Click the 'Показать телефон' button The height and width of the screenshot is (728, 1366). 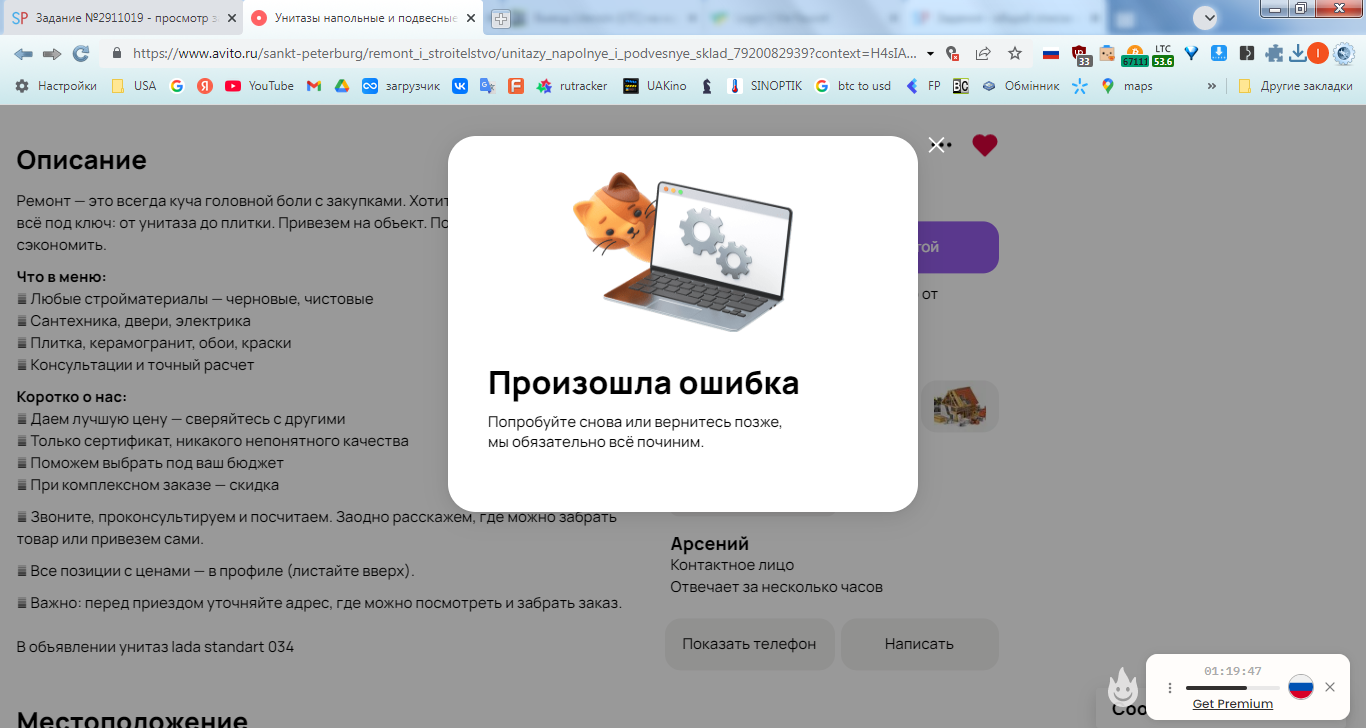(749, 644)
